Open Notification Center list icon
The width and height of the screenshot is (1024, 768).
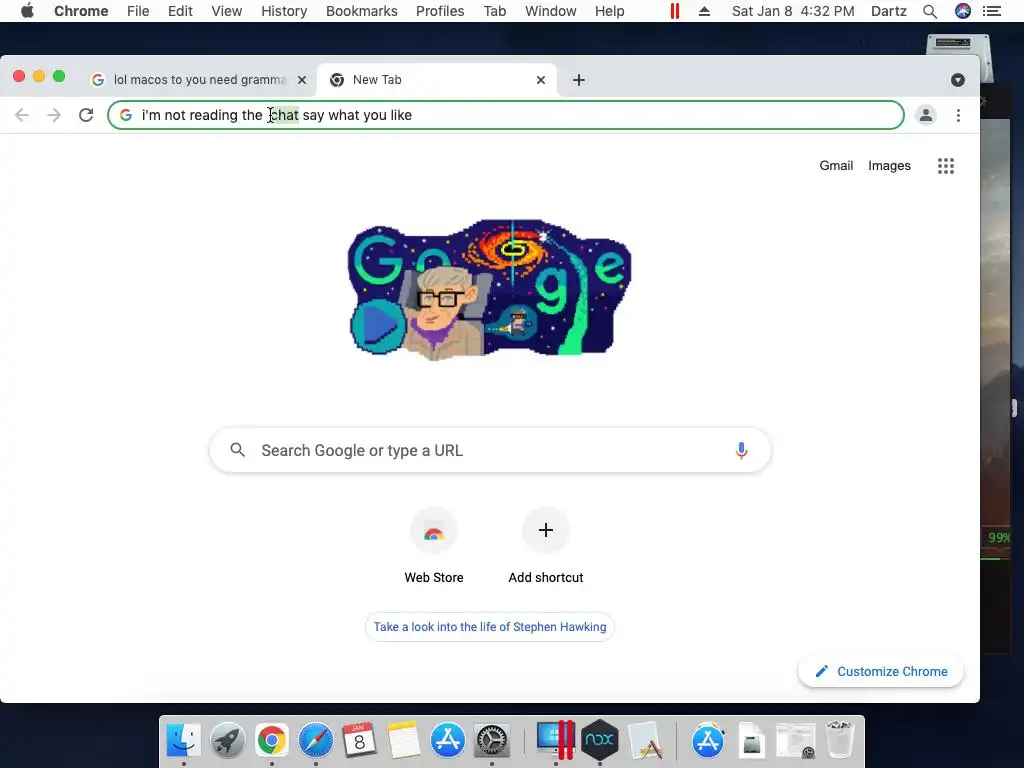point(992,11)
